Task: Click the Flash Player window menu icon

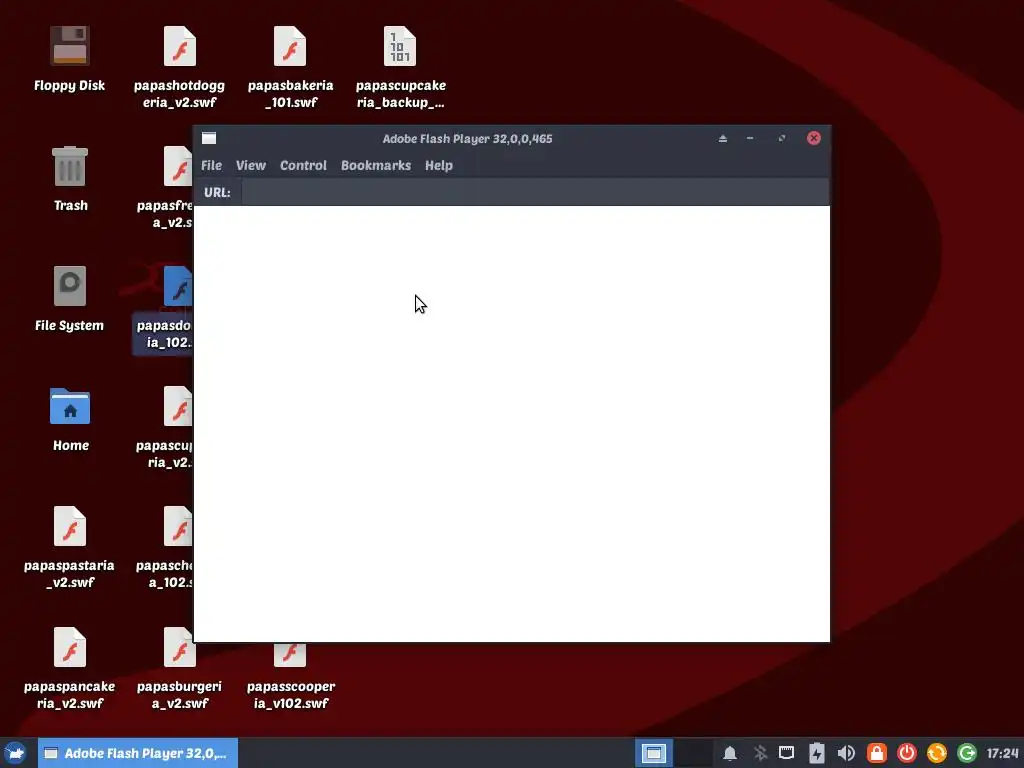Action: [209, 138]
